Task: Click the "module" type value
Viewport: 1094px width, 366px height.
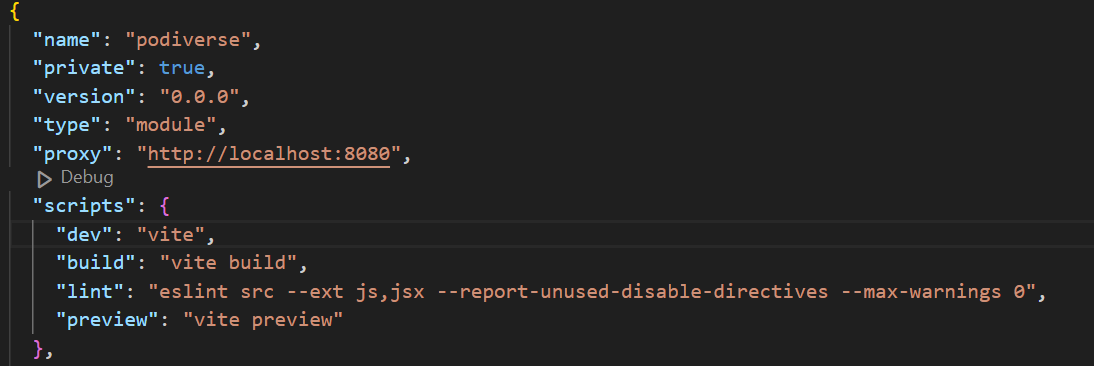Action: pos(170,125)
